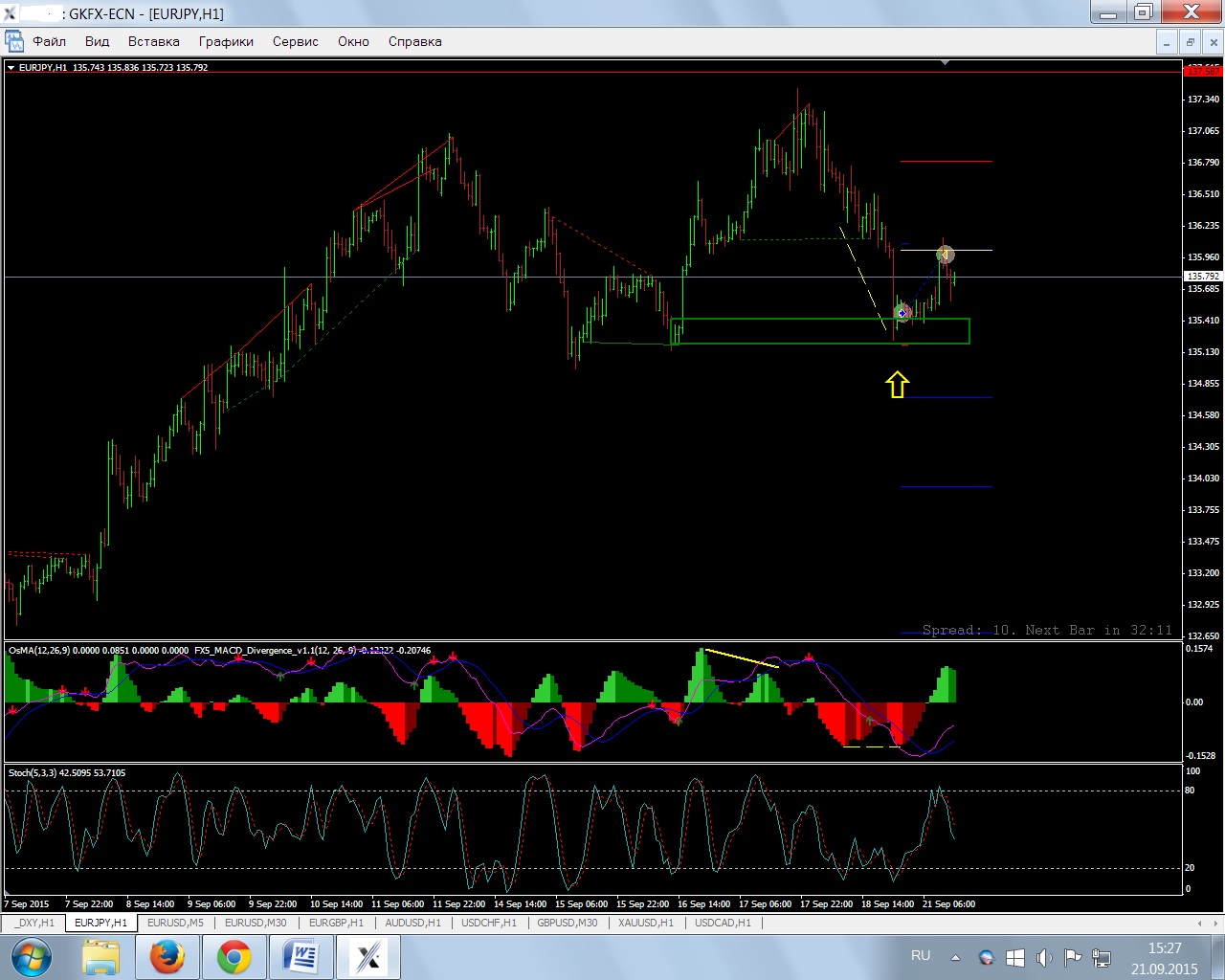Click the volume speaker tray icon
The image size is (1225, 980).
(x=1043, y=957)
